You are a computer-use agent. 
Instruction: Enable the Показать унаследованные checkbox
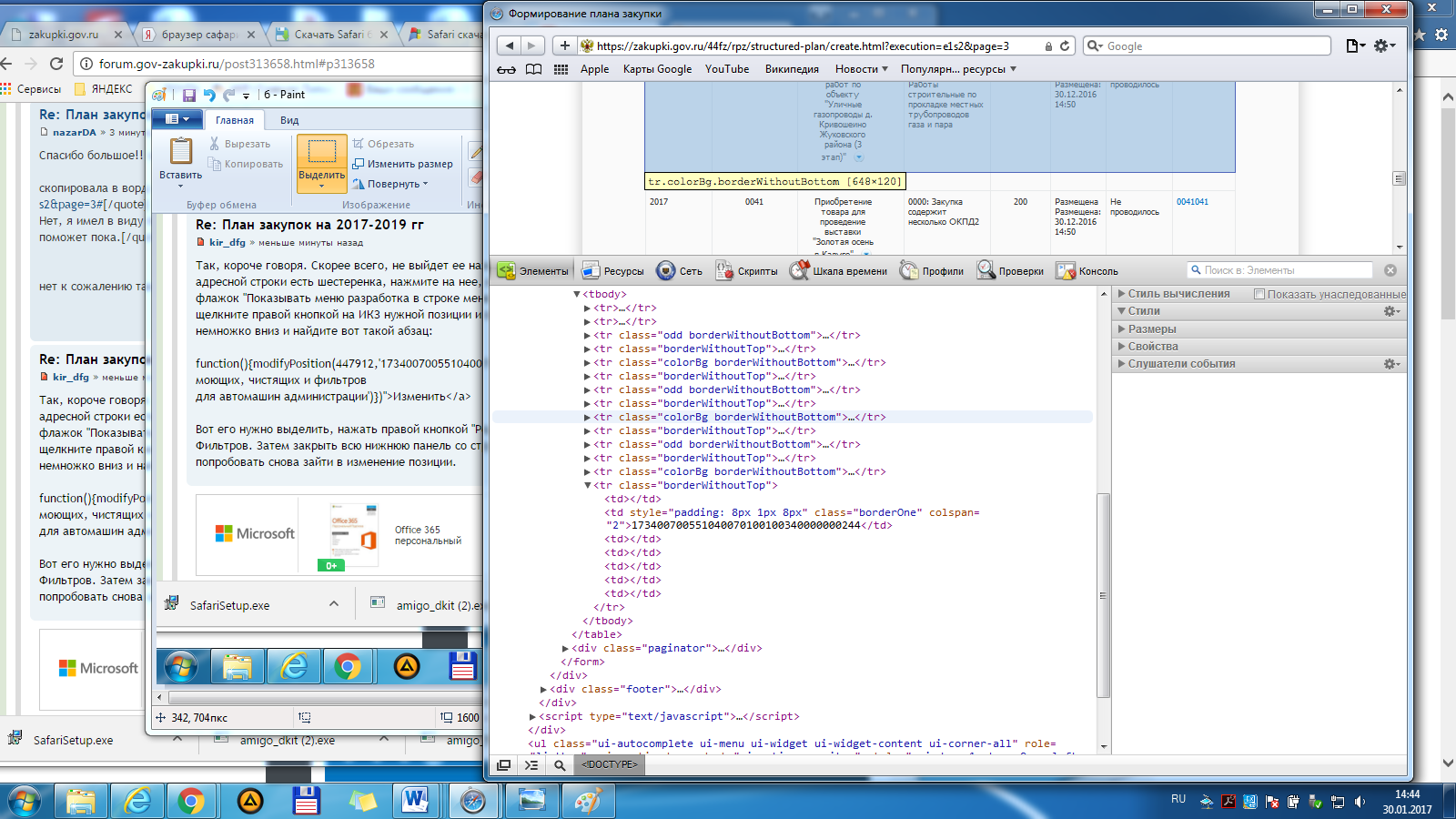tap(1259, 294)
